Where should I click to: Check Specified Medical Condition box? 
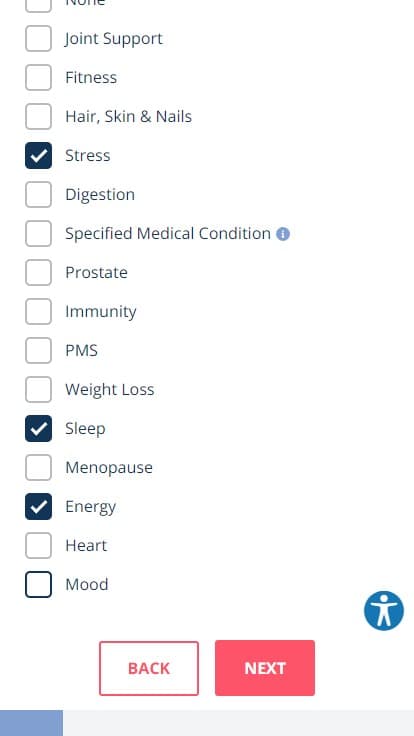tap(38, 233)
